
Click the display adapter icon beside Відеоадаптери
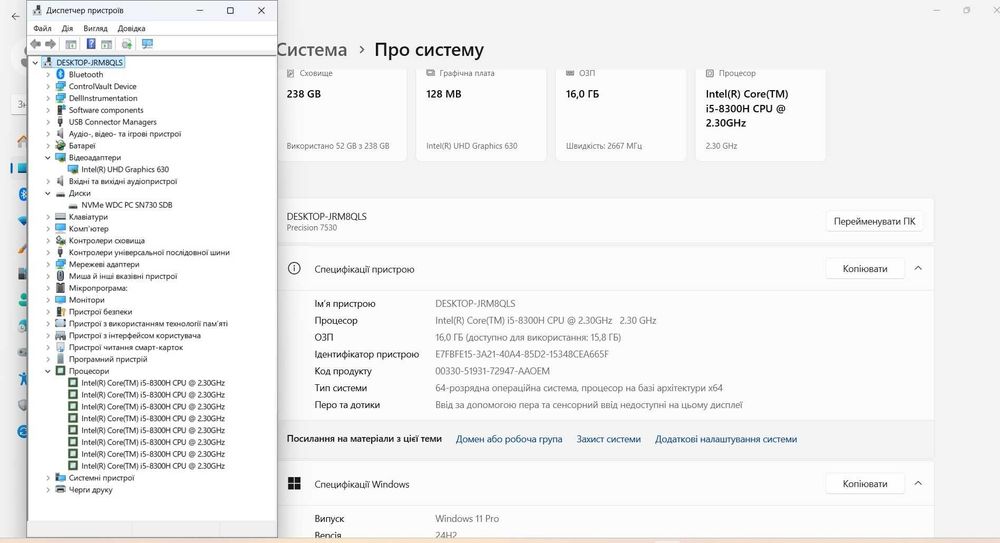pyautogui.click(x=61, y=158)
